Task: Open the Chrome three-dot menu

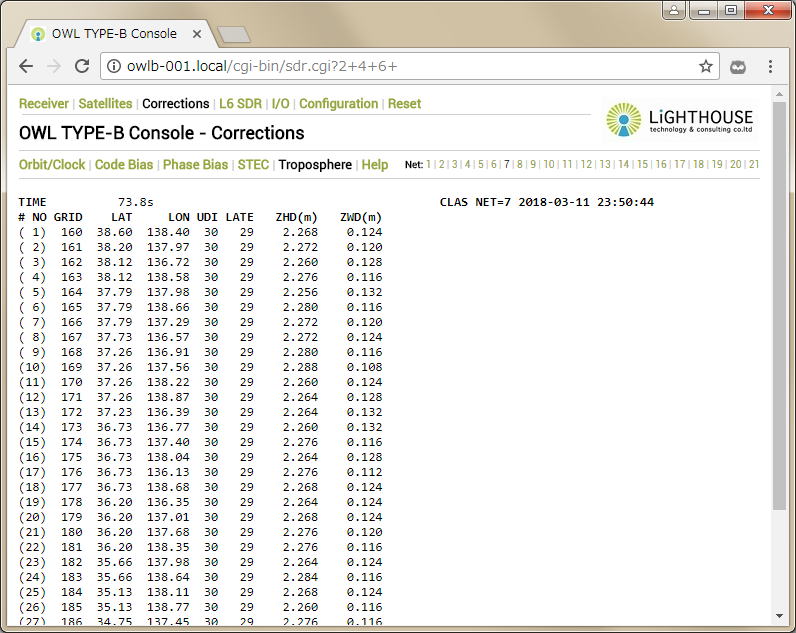Action: pyautogui.click(x=770, y=67)
